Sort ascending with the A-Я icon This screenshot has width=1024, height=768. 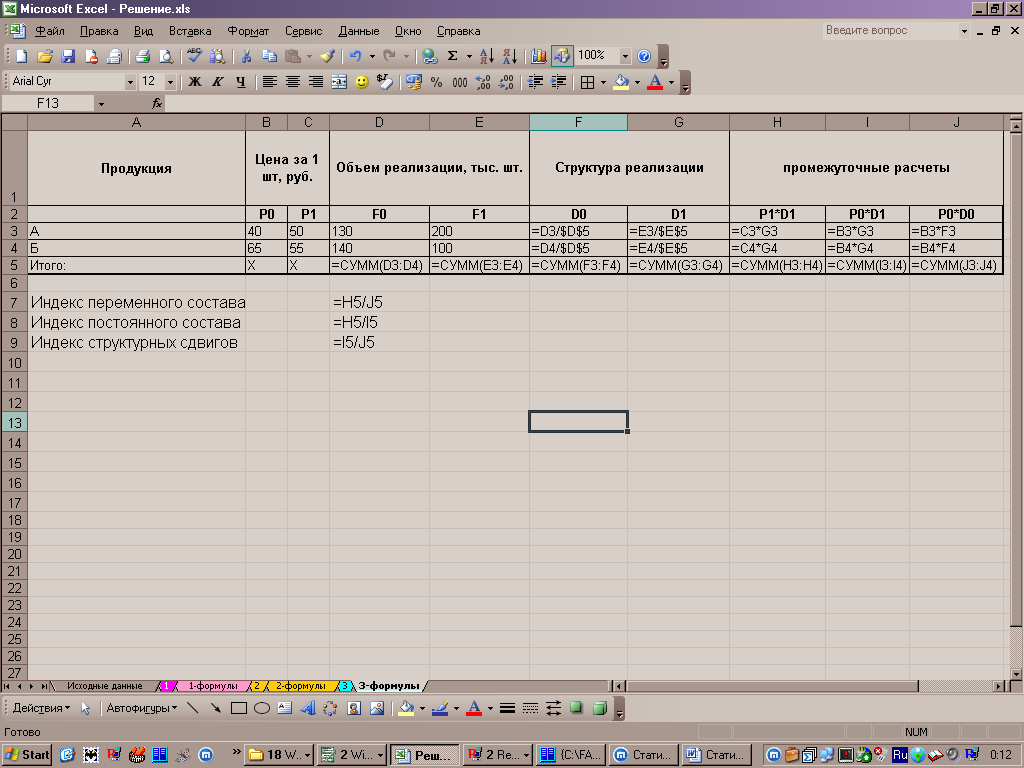coord(487,56)
